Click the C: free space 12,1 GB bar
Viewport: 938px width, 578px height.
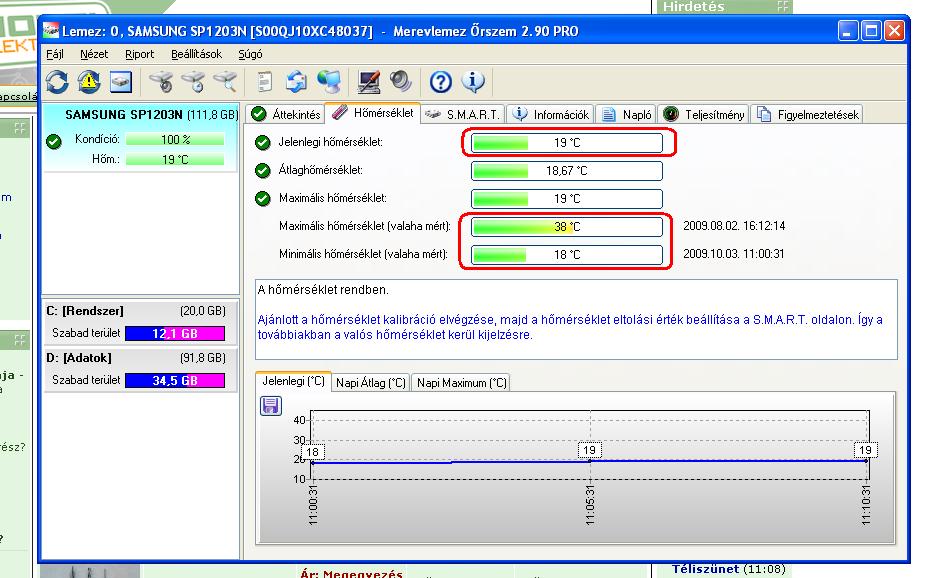(x=175, y=333)
